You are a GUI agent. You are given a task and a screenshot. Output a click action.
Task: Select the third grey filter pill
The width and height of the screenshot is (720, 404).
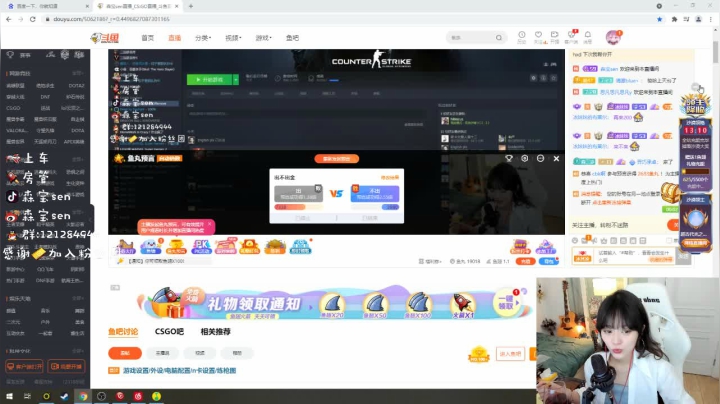coord(200,353)
